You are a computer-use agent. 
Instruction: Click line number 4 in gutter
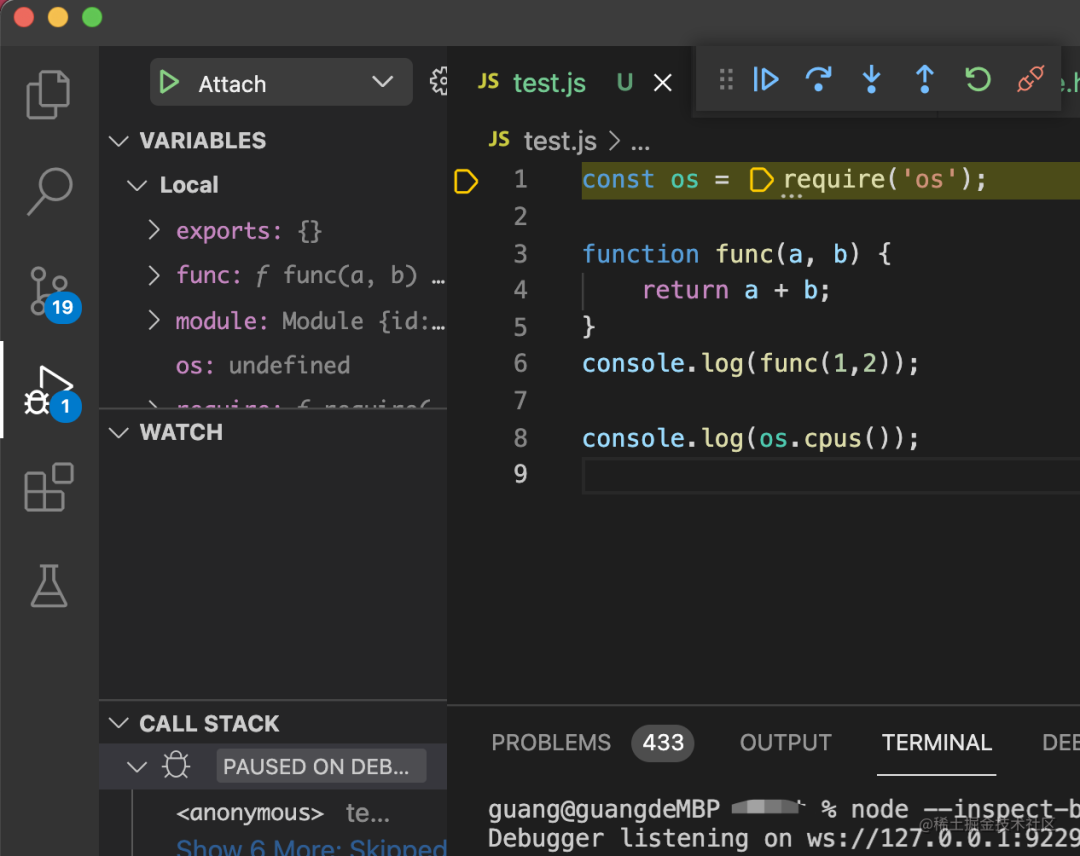pos(521,290)
